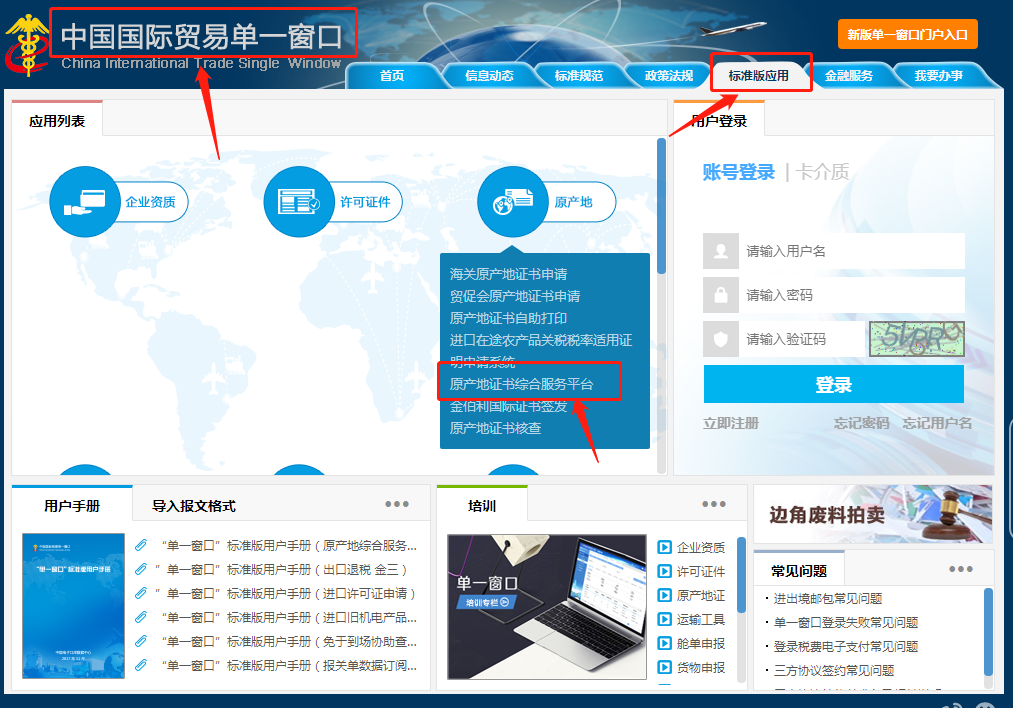Viewport: 1013px width, 708px height.
Task: Select the 用户手册 tab
Action: click(x=72, y=506)
